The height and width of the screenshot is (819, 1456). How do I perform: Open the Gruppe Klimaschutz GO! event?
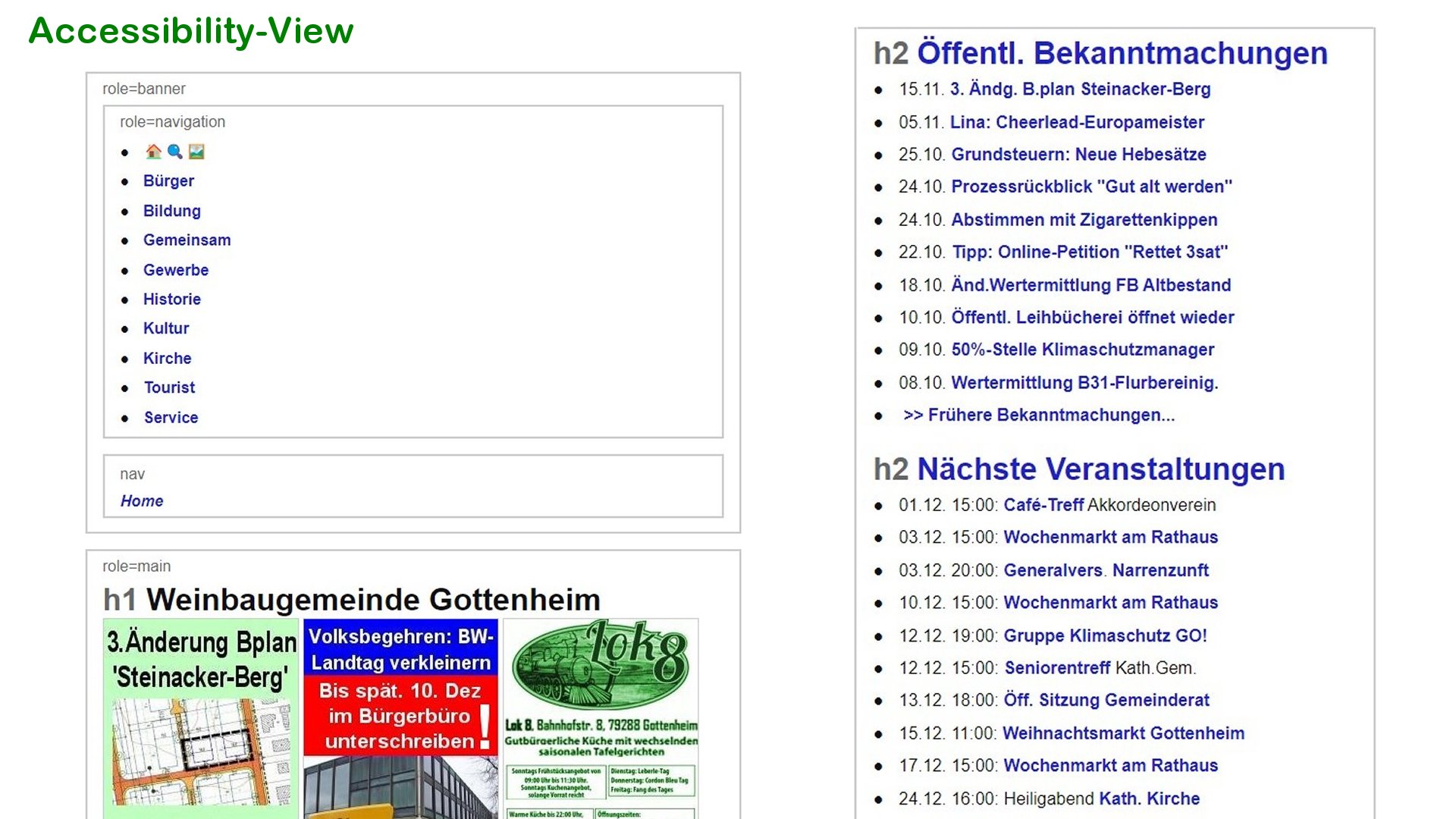1105,635
